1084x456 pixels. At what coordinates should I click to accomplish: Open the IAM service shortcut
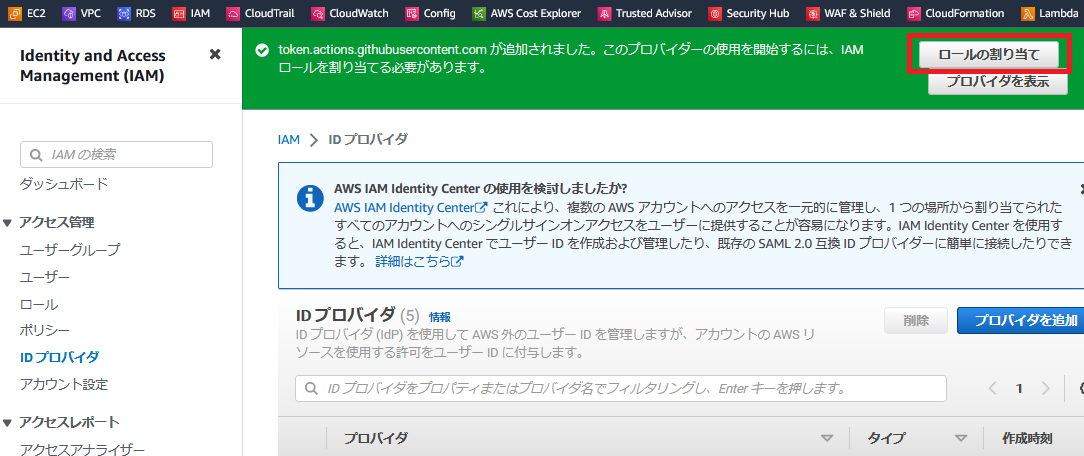pos(191,13)
